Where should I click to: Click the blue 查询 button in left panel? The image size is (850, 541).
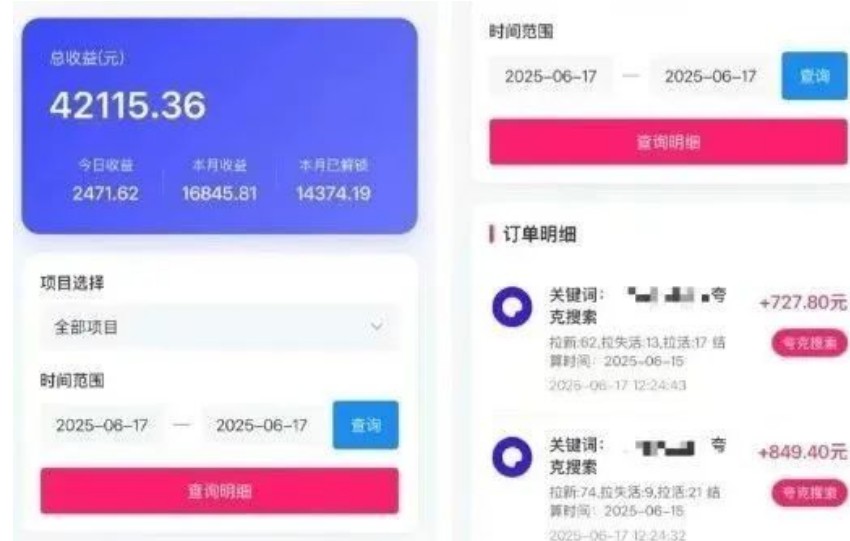tap(365, 425)
